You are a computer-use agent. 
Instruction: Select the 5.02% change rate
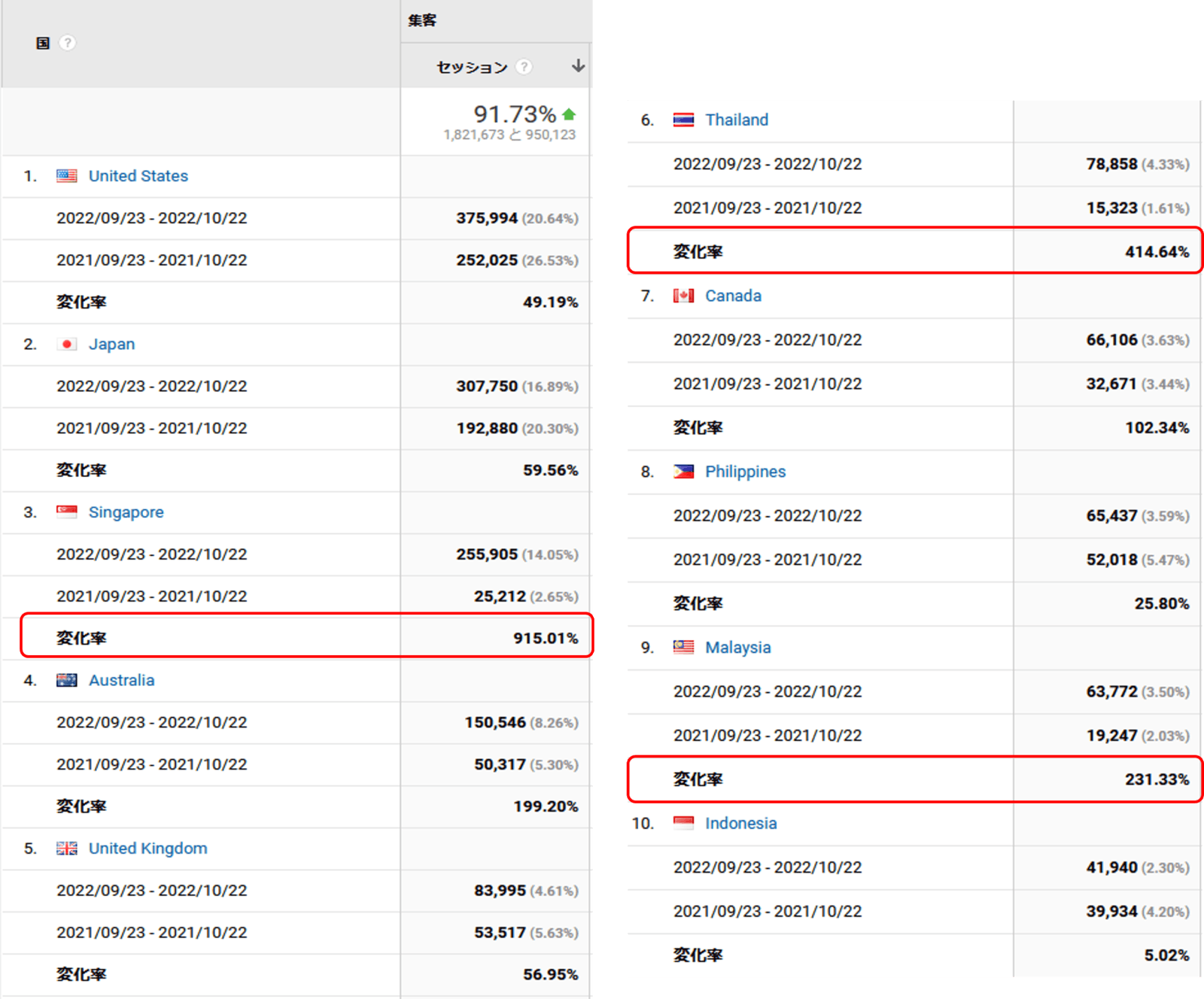[x=1166, y=955]
